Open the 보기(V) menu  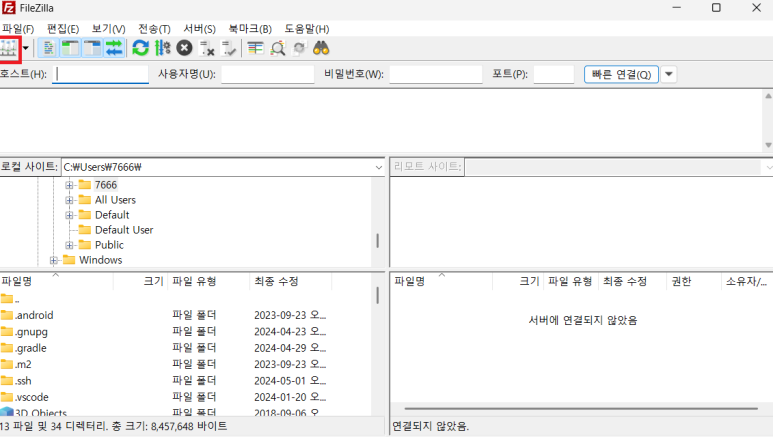click(108, 29)
